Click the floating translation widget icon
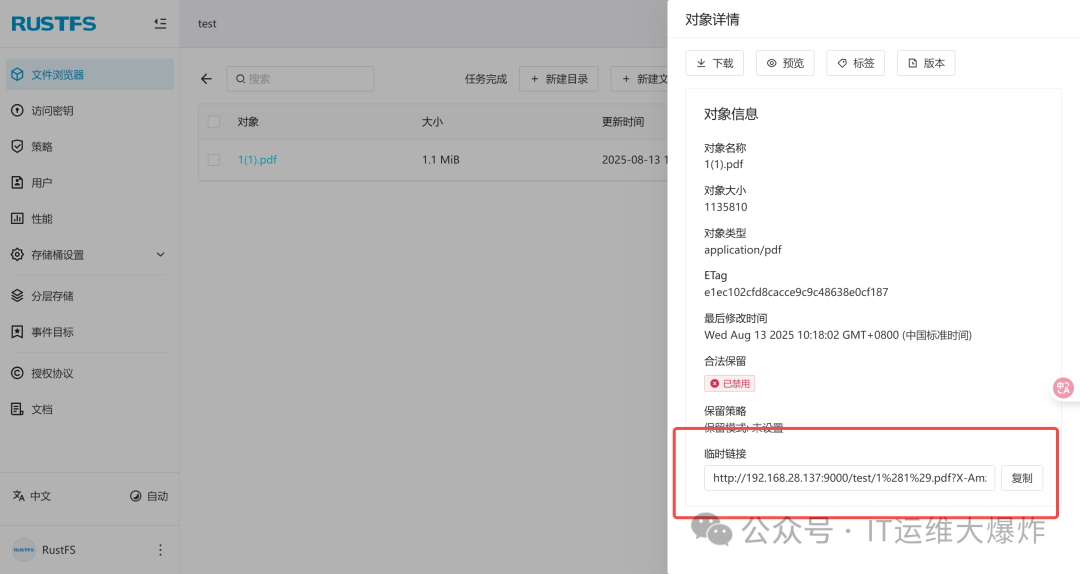Viewport: 1080px width, 574px height. pyautogui.click(x=1063, y=388)
